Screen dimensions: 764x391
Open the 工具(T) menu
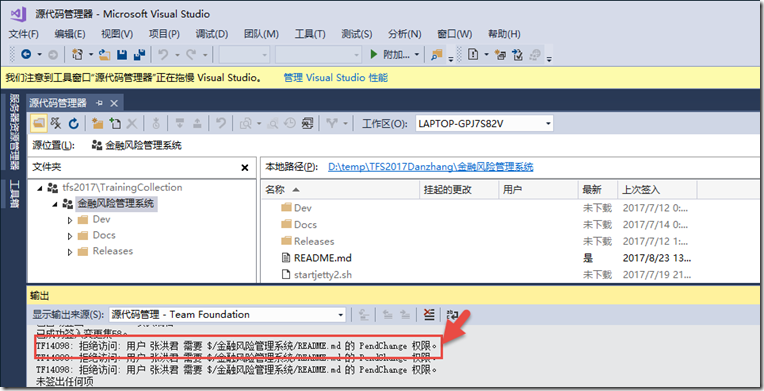pyautogui.click(x=310, y=34)
